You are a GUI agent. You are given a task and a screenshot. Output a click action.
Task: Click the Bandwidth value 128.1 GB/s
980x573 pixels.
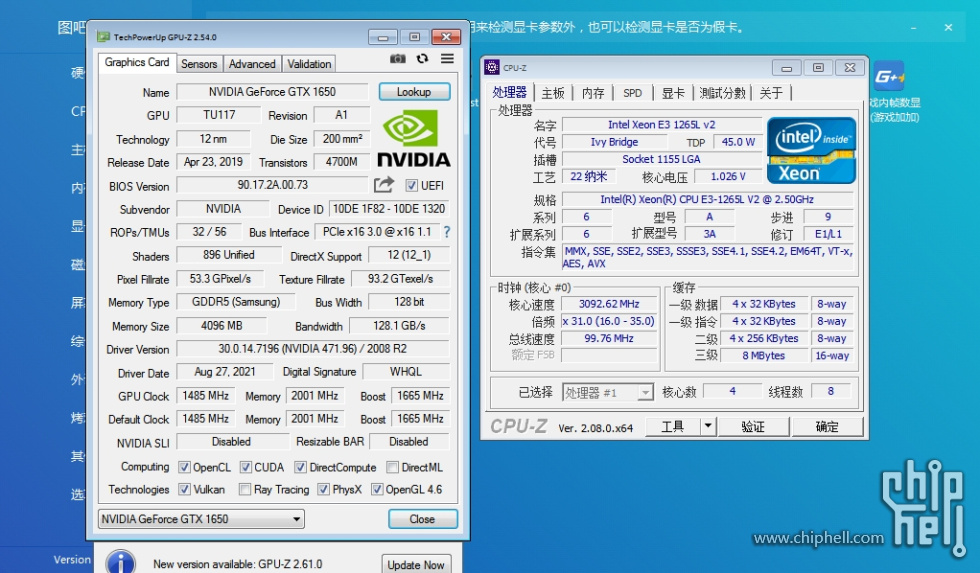tap(399, 326)
